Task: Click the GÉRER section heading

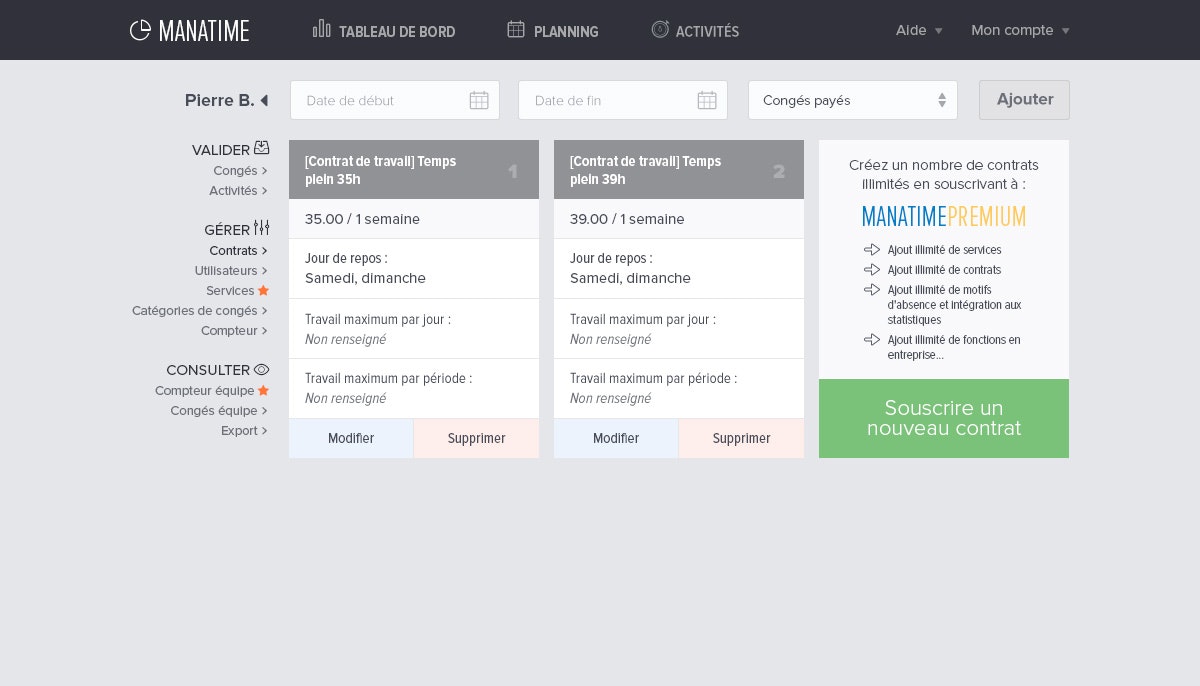Action: click(227, 230)
